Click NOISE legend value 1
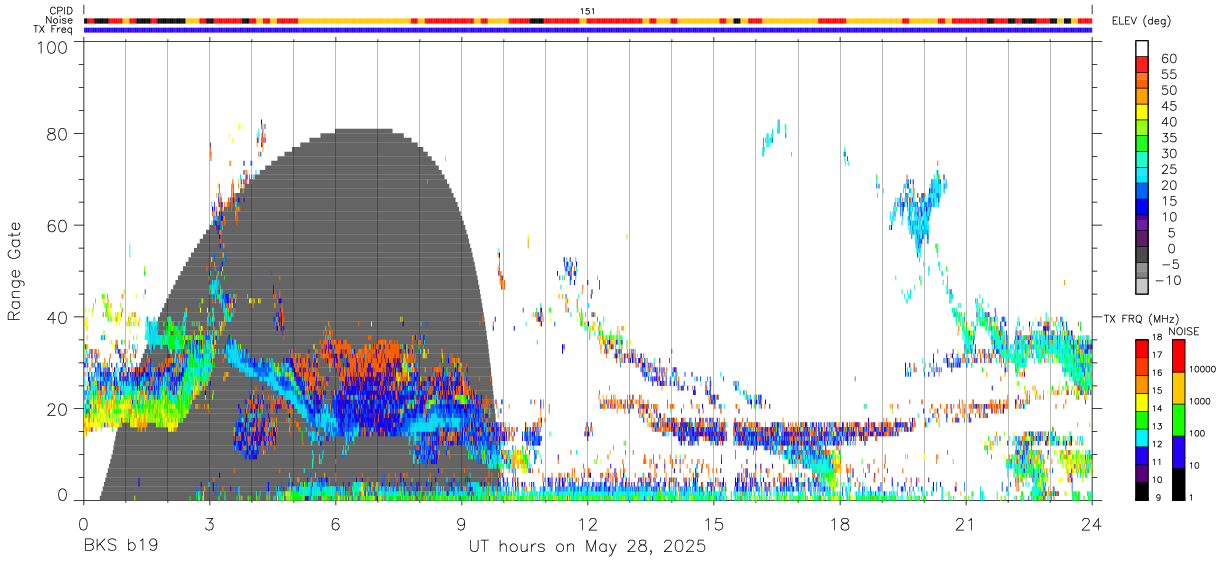This screenshot has height=567, width=1228. (x=1192, y=497)
